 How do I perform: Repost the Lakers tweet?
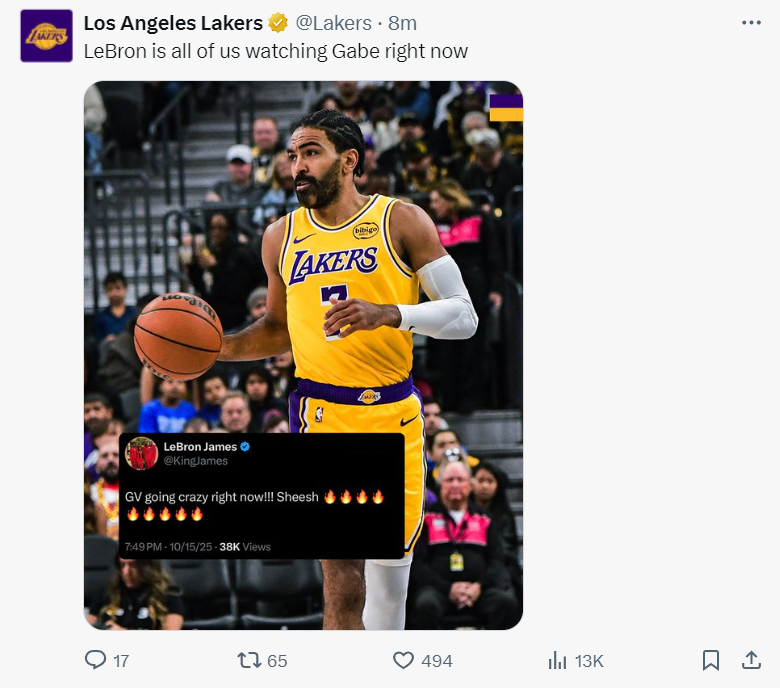(248, 660)
